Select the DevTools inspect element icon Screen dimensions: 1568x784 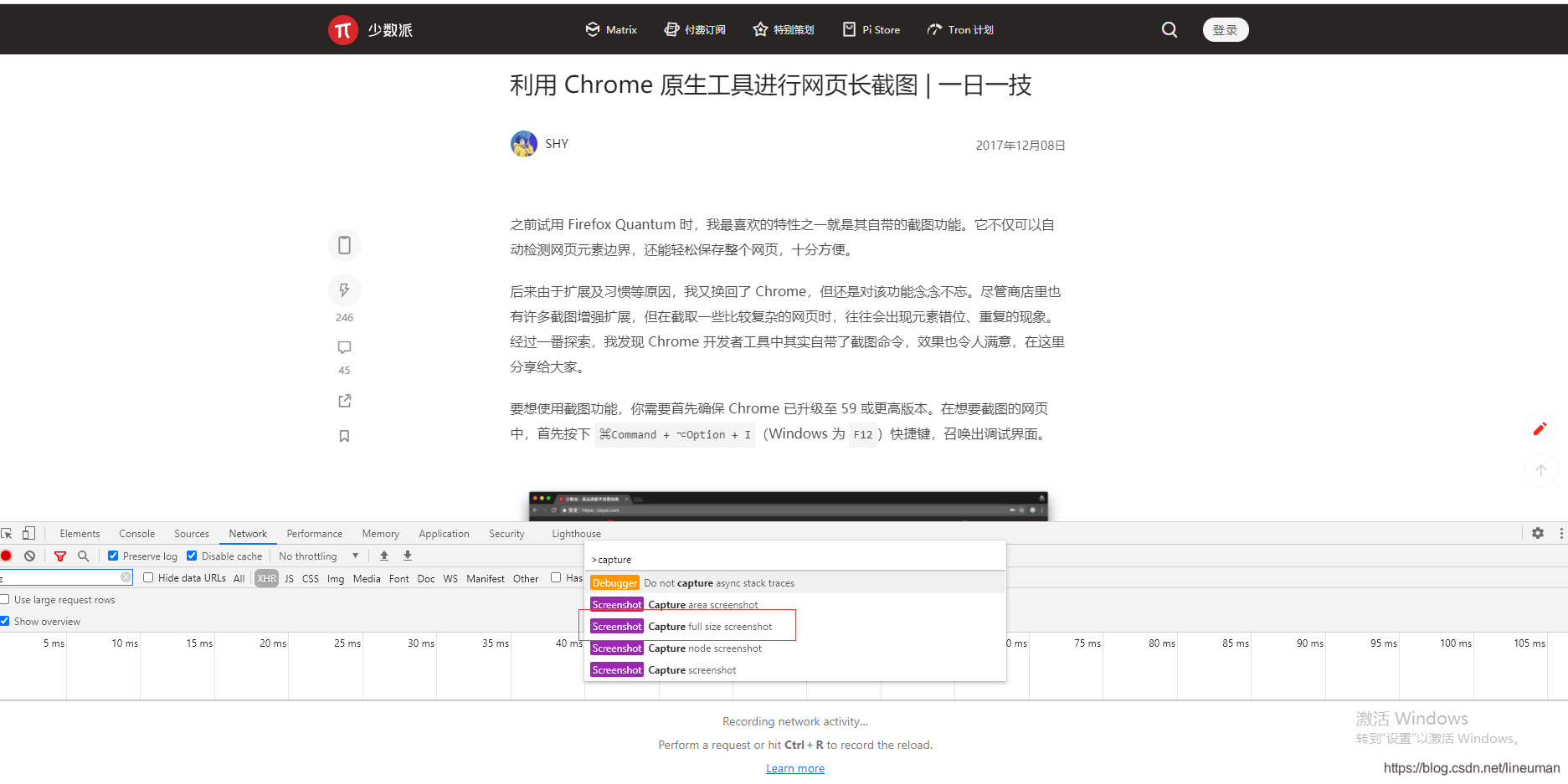click(x=7, y=533)
